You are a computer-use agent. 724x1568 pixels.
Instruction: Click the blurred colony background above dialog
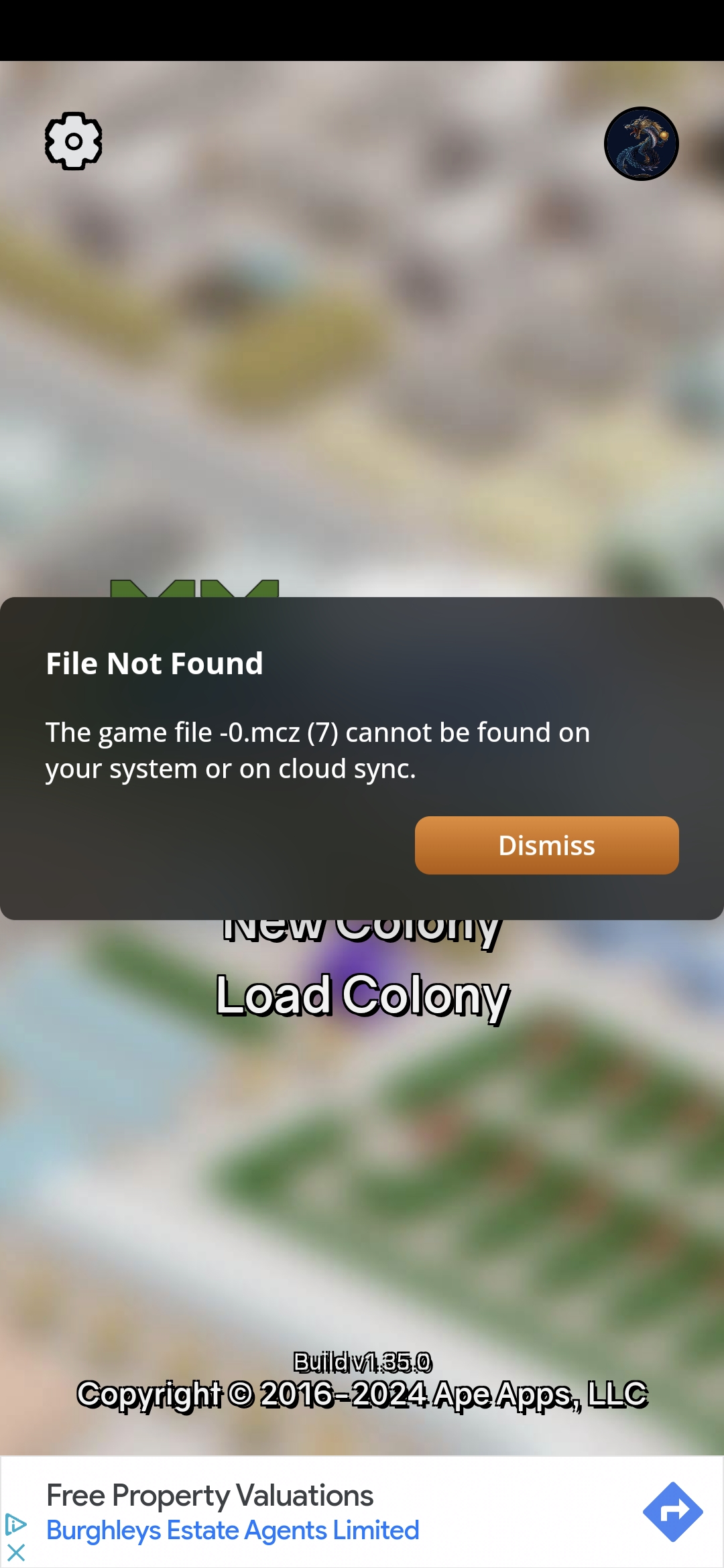click(x=362, y=369)
